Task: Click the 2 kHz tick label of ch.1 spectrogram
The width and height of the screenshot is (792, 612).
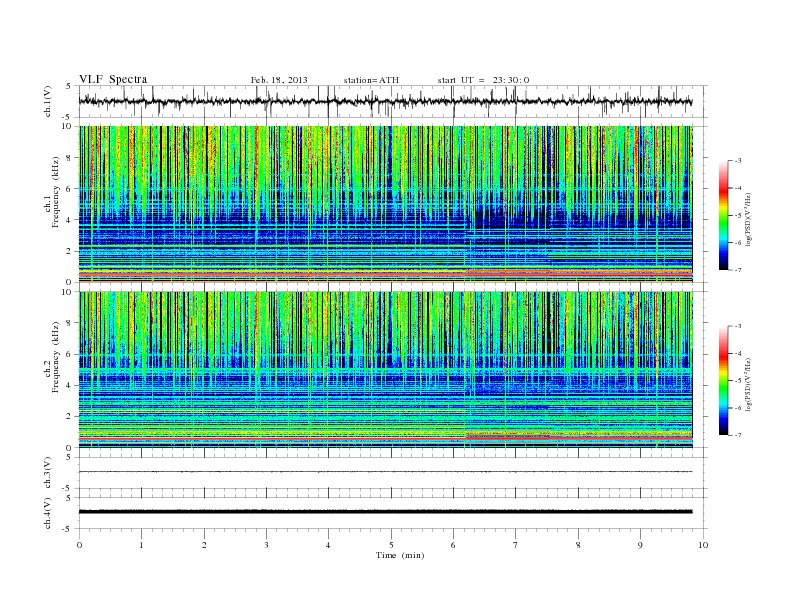Action: (x=70, y=251)
